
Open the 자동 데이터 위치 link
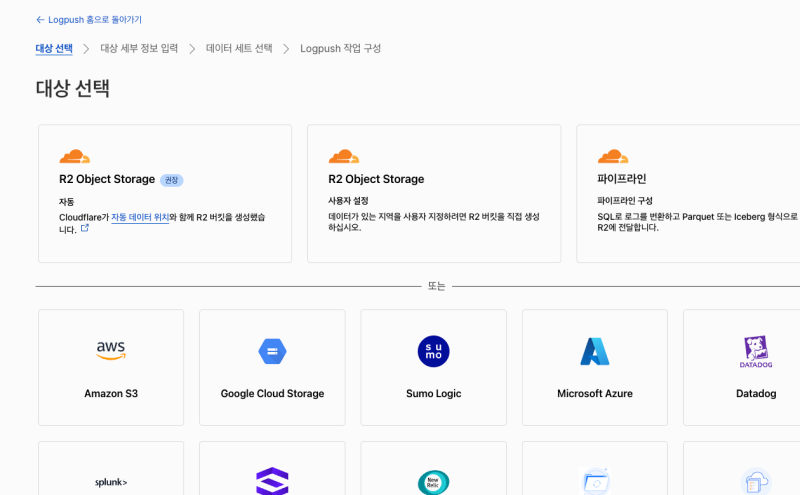click(140, 217)
